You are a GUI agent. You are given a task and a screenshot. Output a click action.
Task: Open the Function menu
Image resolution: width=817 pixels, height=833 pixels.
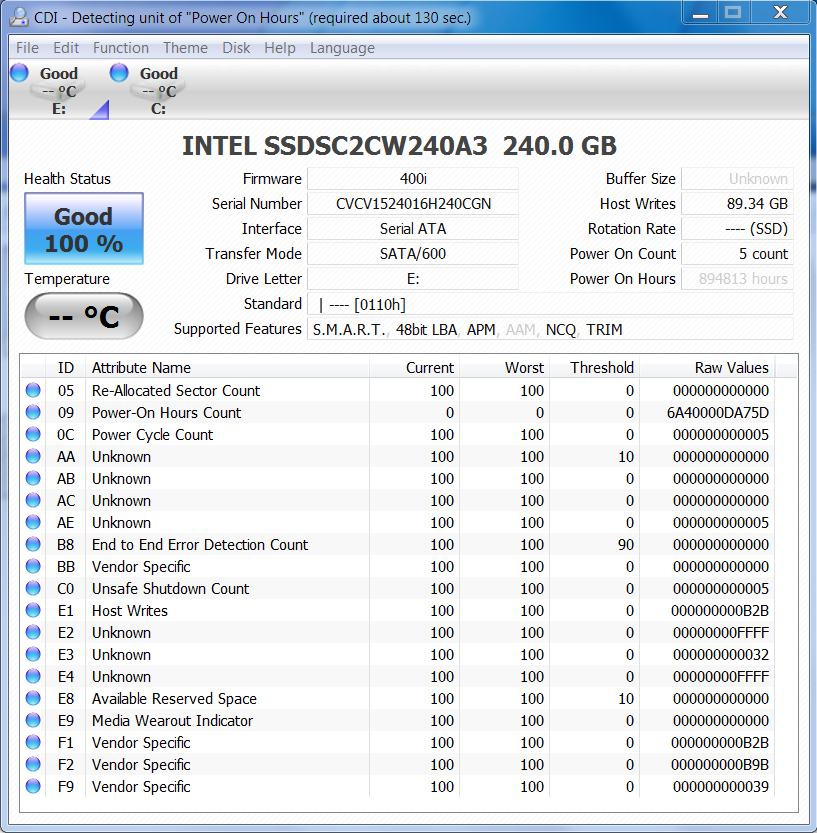click(121, 48)
